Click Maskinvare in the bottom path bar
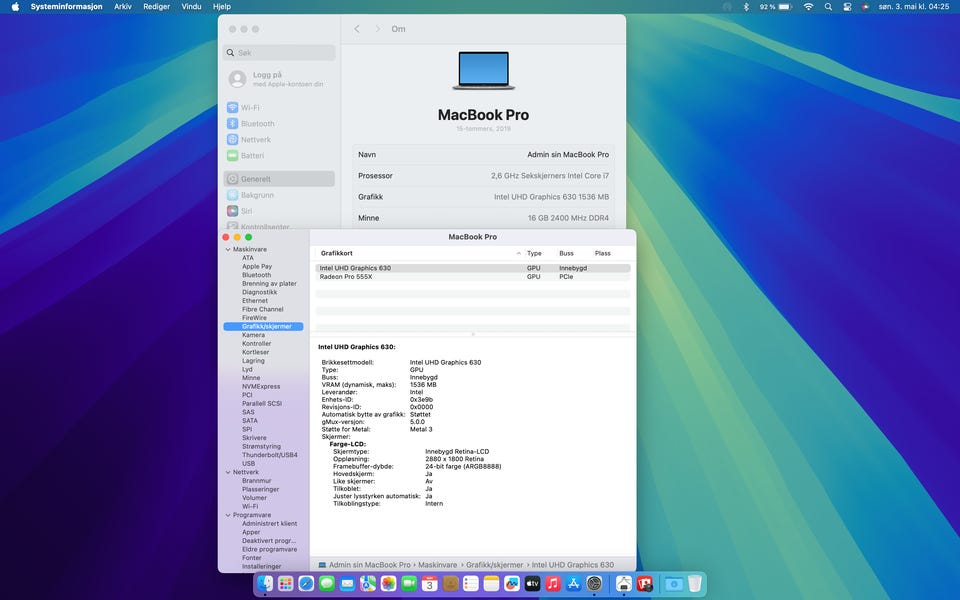This screenshot has width=960, height=600. pos(437,565)
